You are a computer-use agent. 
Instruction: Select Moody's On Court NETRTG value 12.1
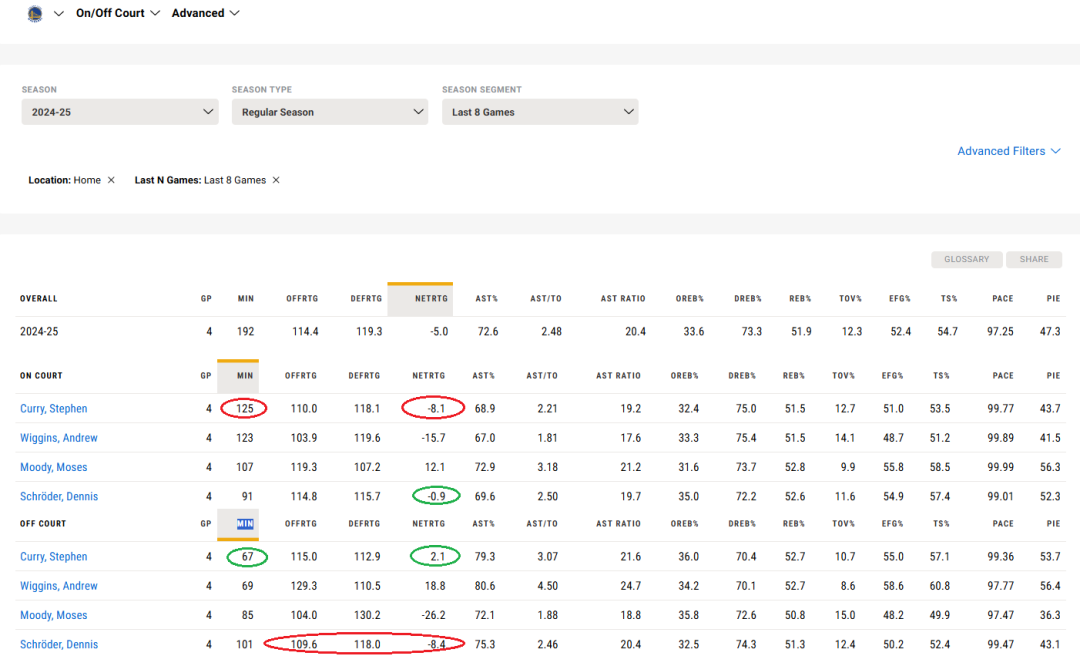click(435, 467)
